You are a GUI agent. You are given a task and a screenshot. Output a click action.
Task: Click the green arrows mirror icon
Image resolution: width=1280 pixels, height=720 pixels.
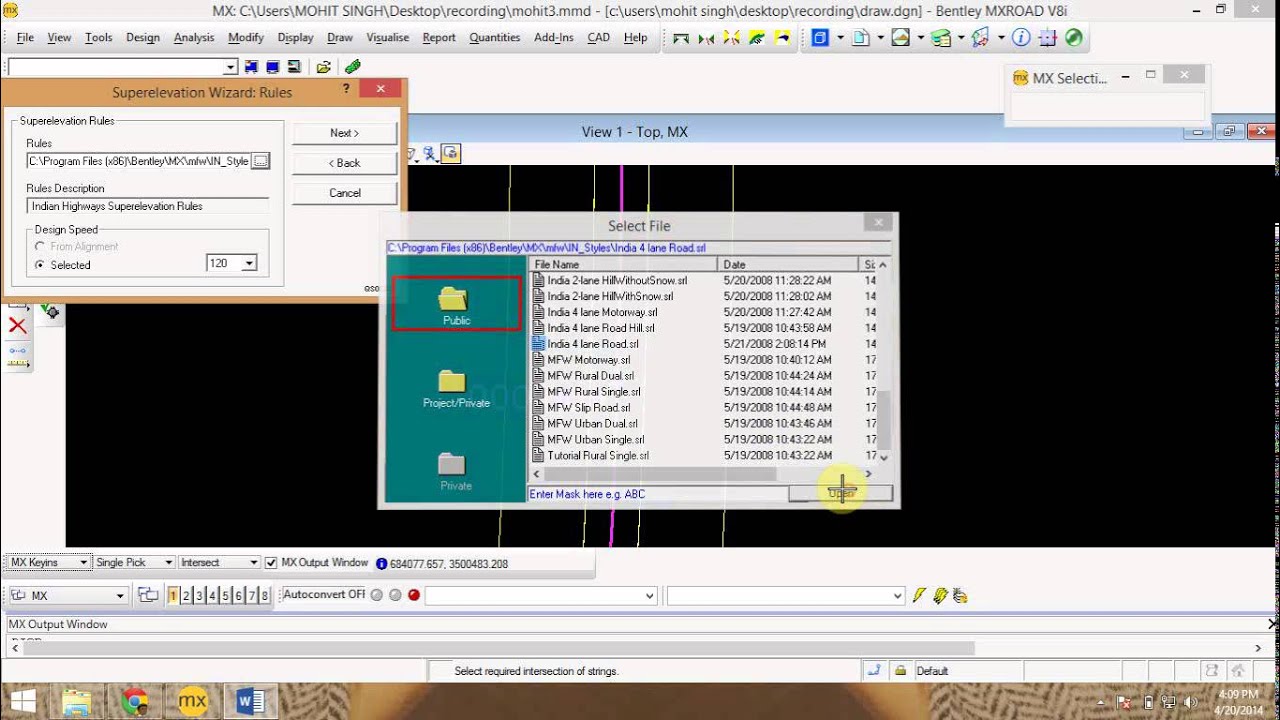[706, 38]
